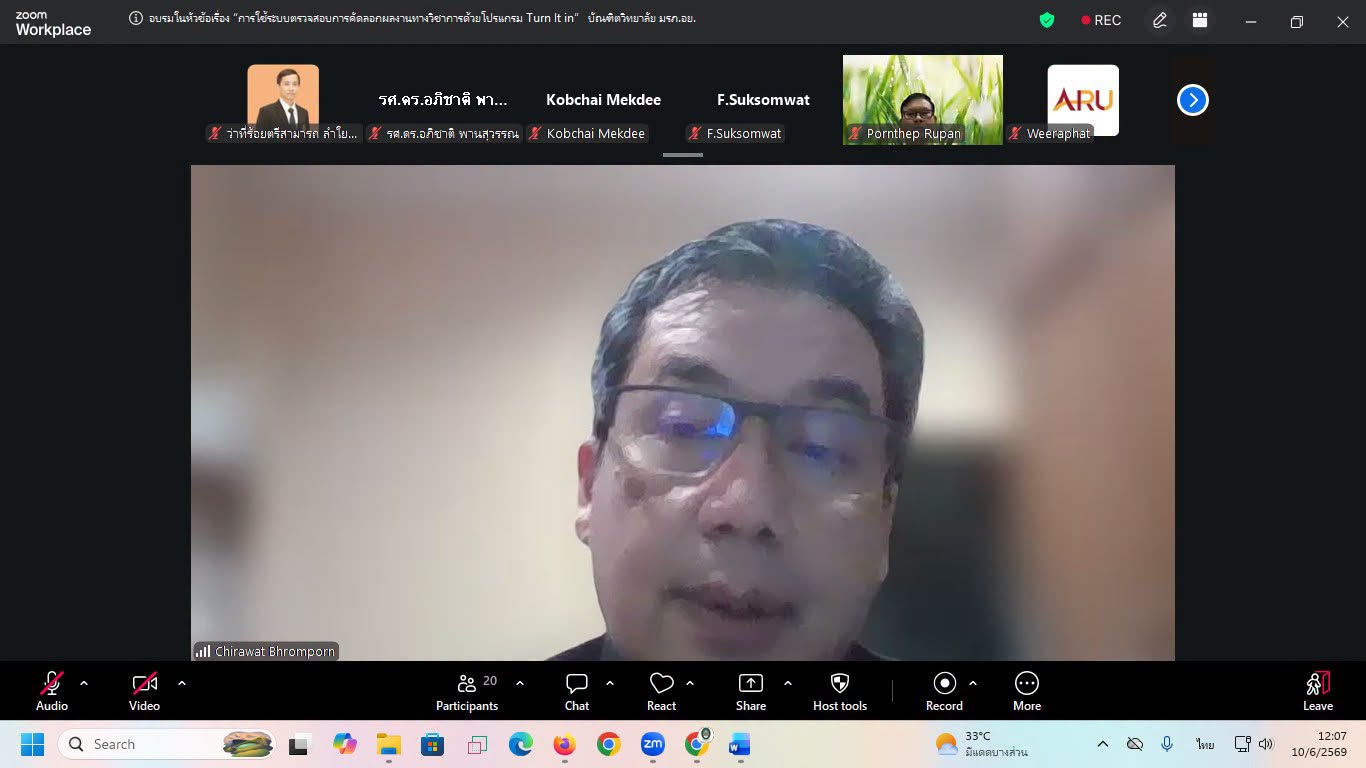Image resolution: width=1366 pixels, height=768 pixels.
Task: Expand the Share options arrow
Action: tap(788, 683)
